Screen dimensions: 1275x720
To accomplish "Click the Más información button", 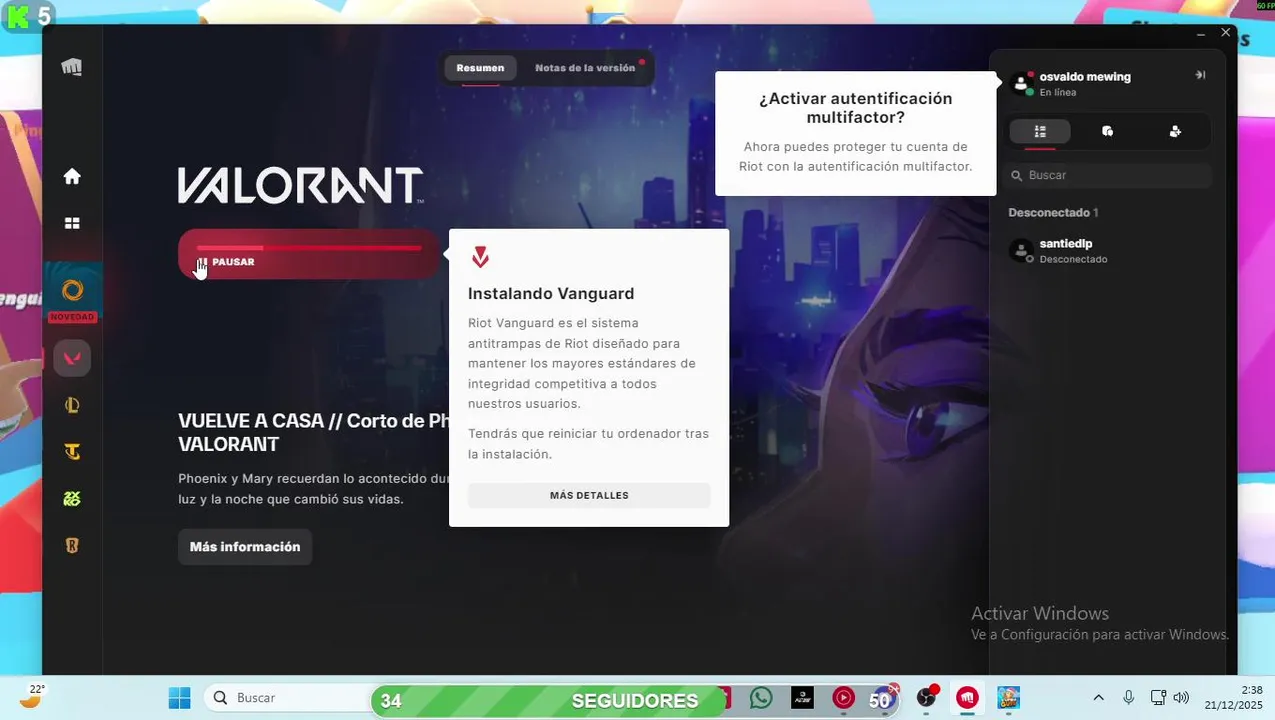I will point(245,547).
